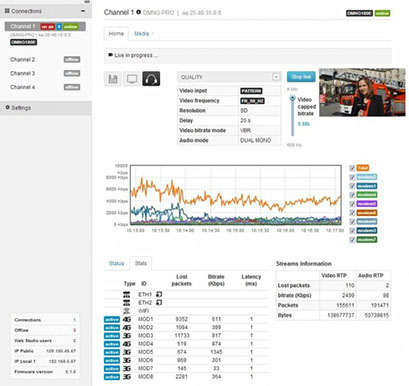
Task: Click the floppy disk record icon
Action: [x=113, y=79]
